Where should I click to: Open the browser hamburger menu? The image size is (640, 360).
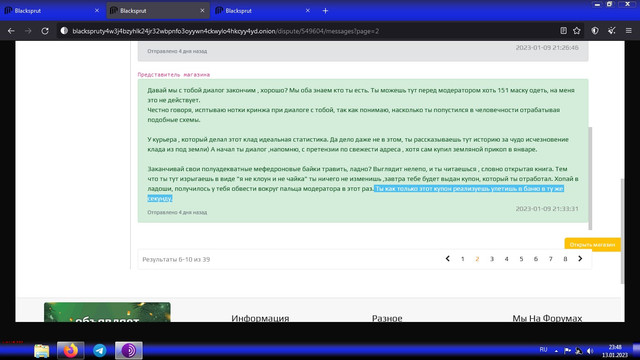point(629,31)
